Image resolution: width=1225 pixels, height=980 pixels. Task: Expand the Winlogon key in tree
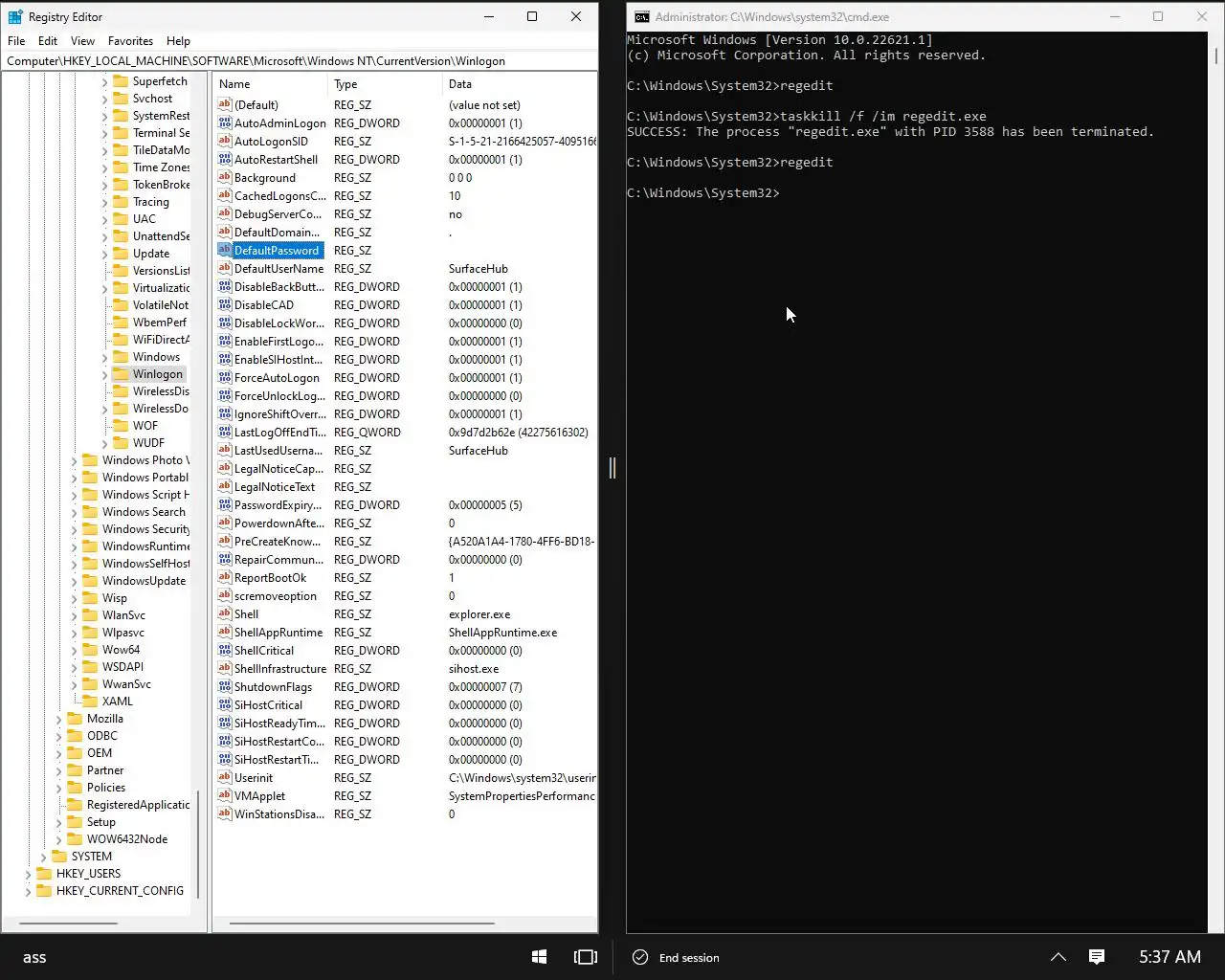(105, 374)
